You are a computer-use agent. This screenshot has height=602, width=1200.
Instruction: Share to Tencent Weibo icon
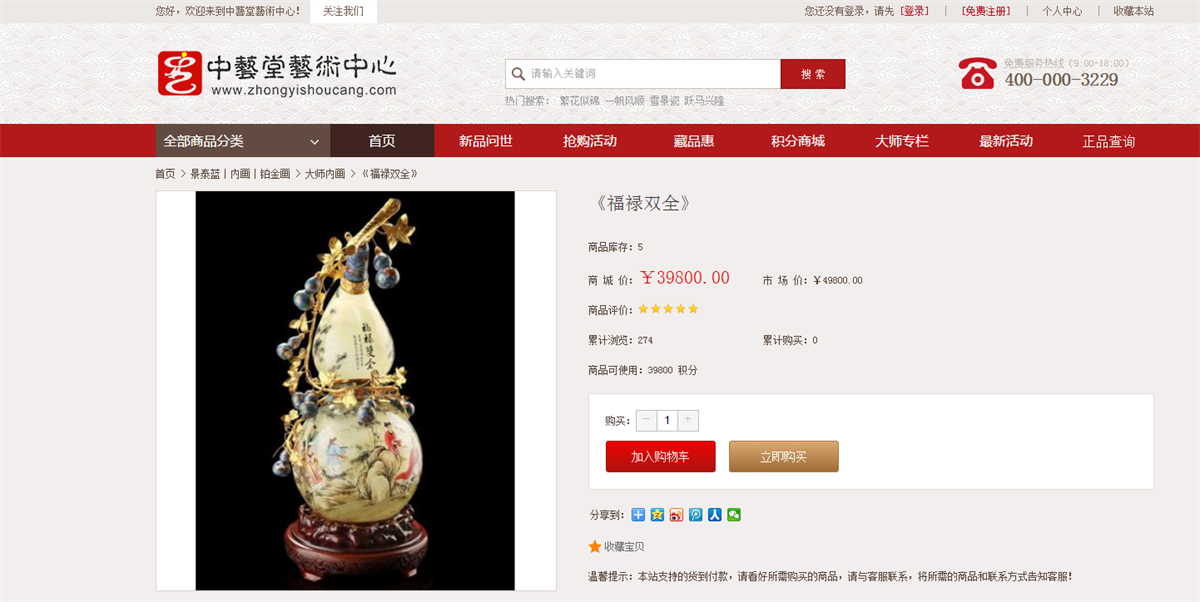tap(696, 515)
